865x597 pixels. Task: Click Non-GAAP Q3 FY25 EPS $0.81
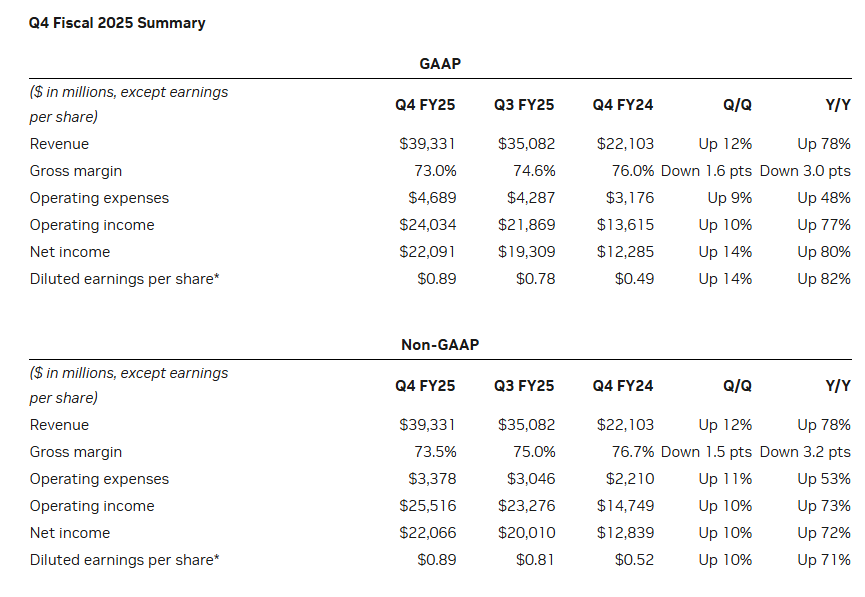535,560
